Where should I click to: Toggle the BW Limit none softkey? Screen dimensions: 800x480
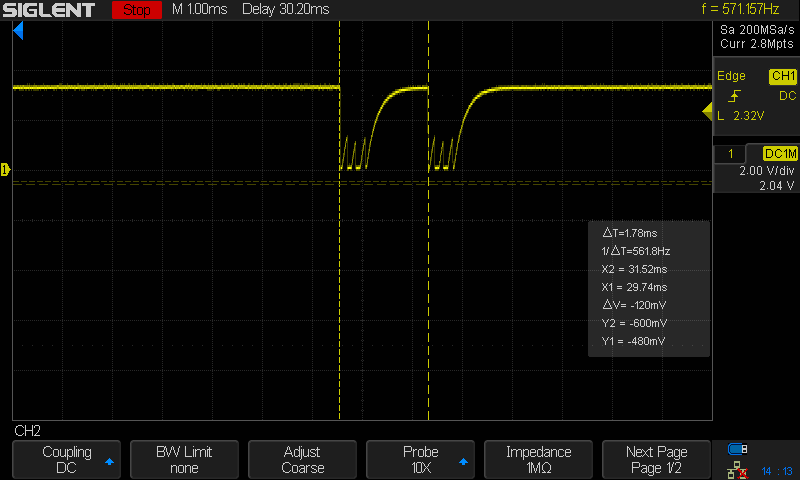[184, 460]
